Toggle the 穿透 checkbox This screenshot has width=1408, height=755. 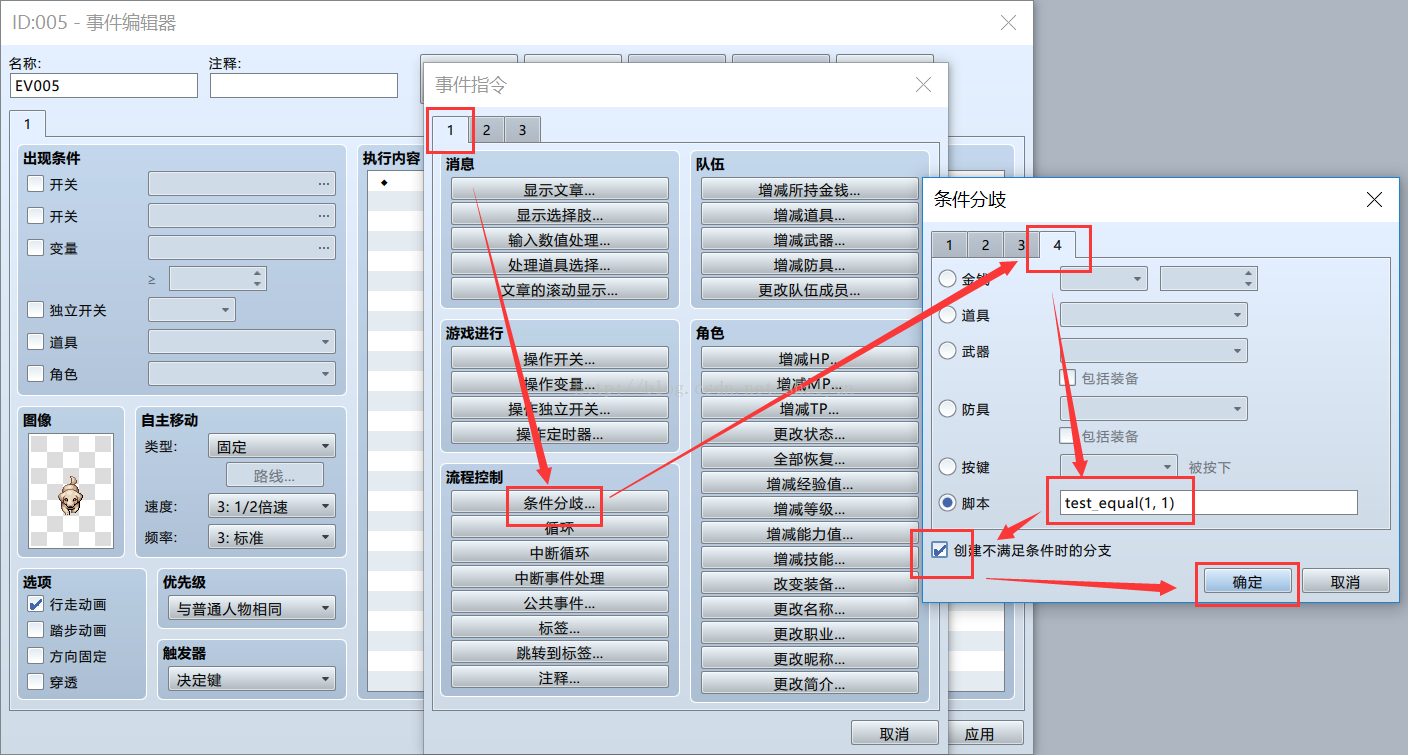coord(36,682)
